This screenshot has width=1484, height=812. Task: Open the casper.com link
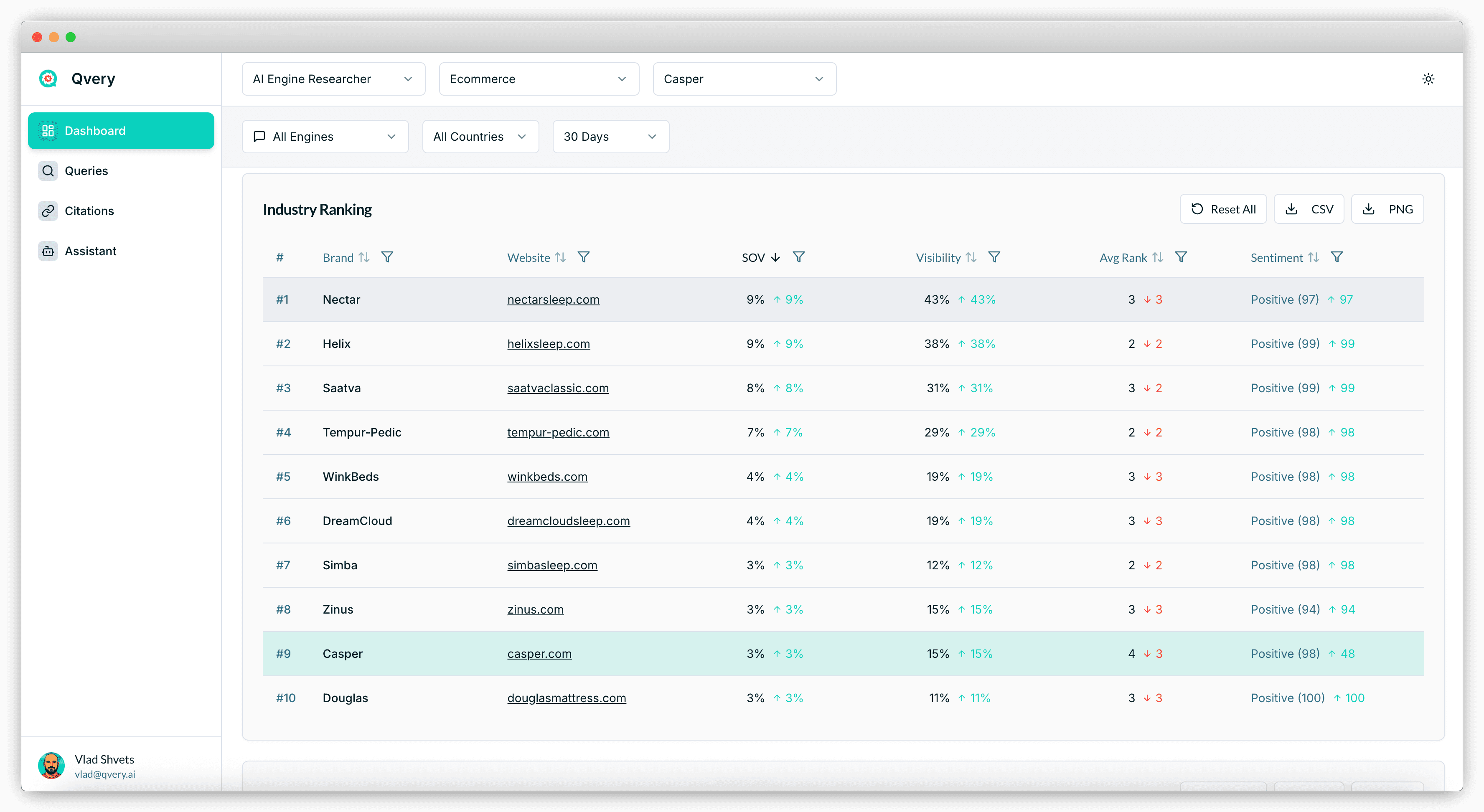pos(539,654)
